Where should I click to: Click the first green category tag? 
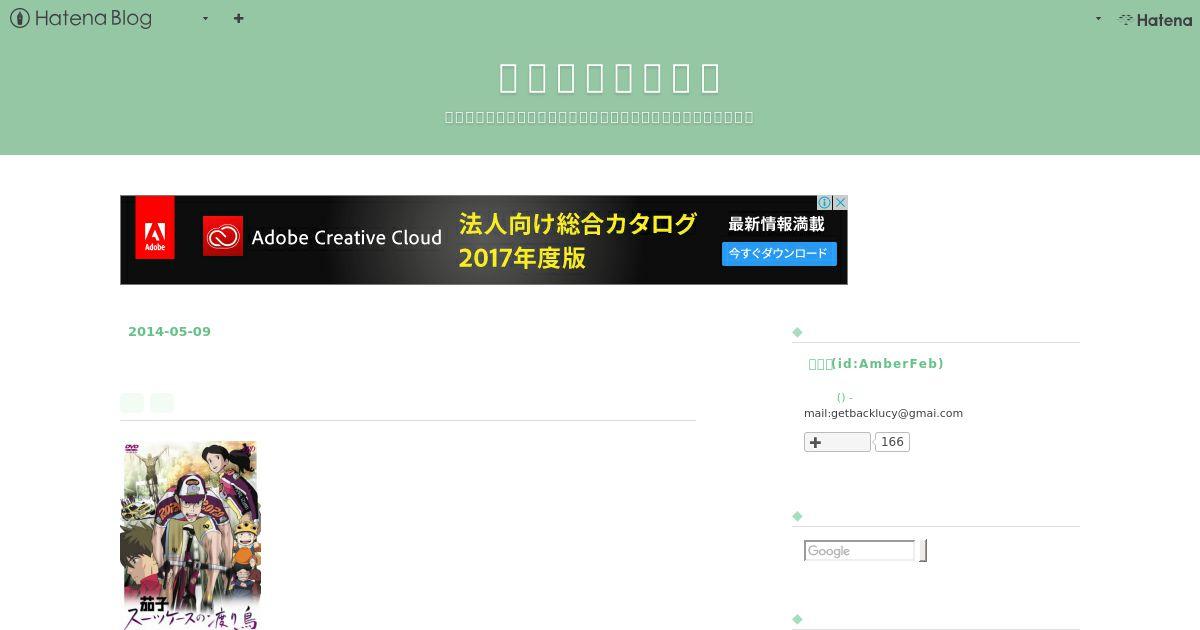click(132, 403)
